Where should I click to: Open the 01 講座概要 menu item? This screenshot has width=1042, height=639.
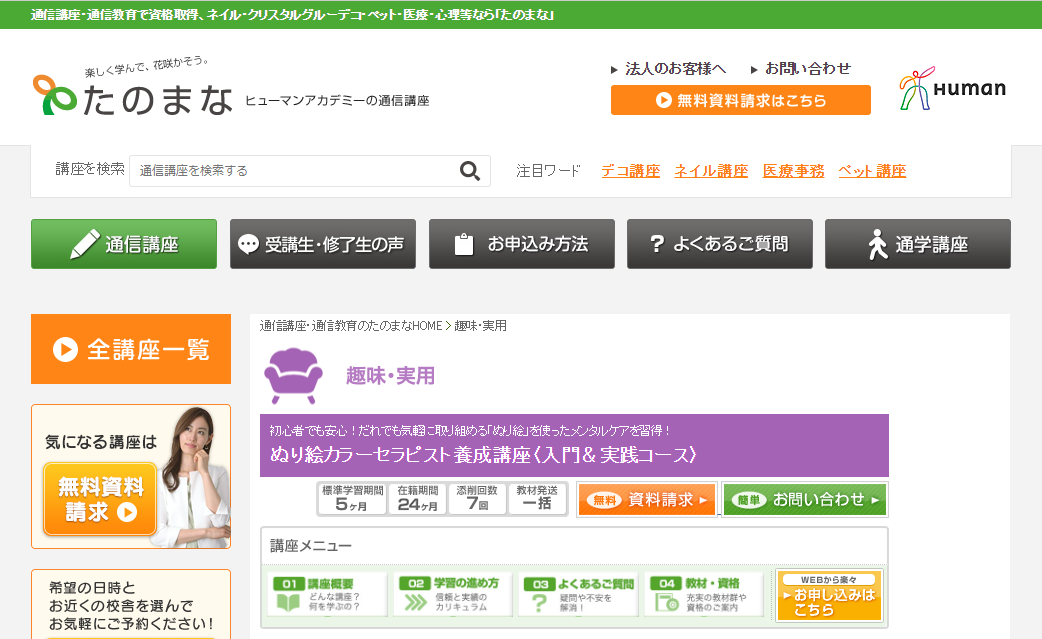click(326, 594)
